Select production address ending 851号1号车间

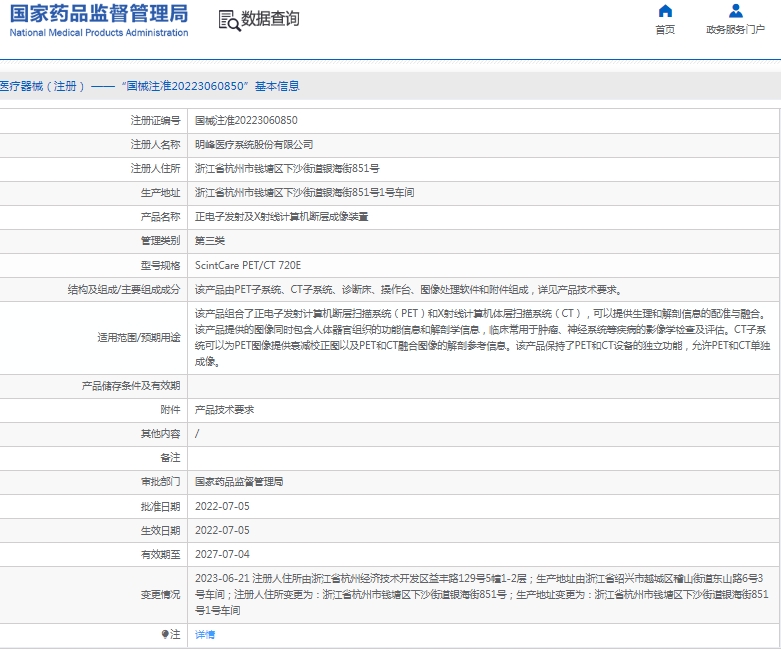304,192
